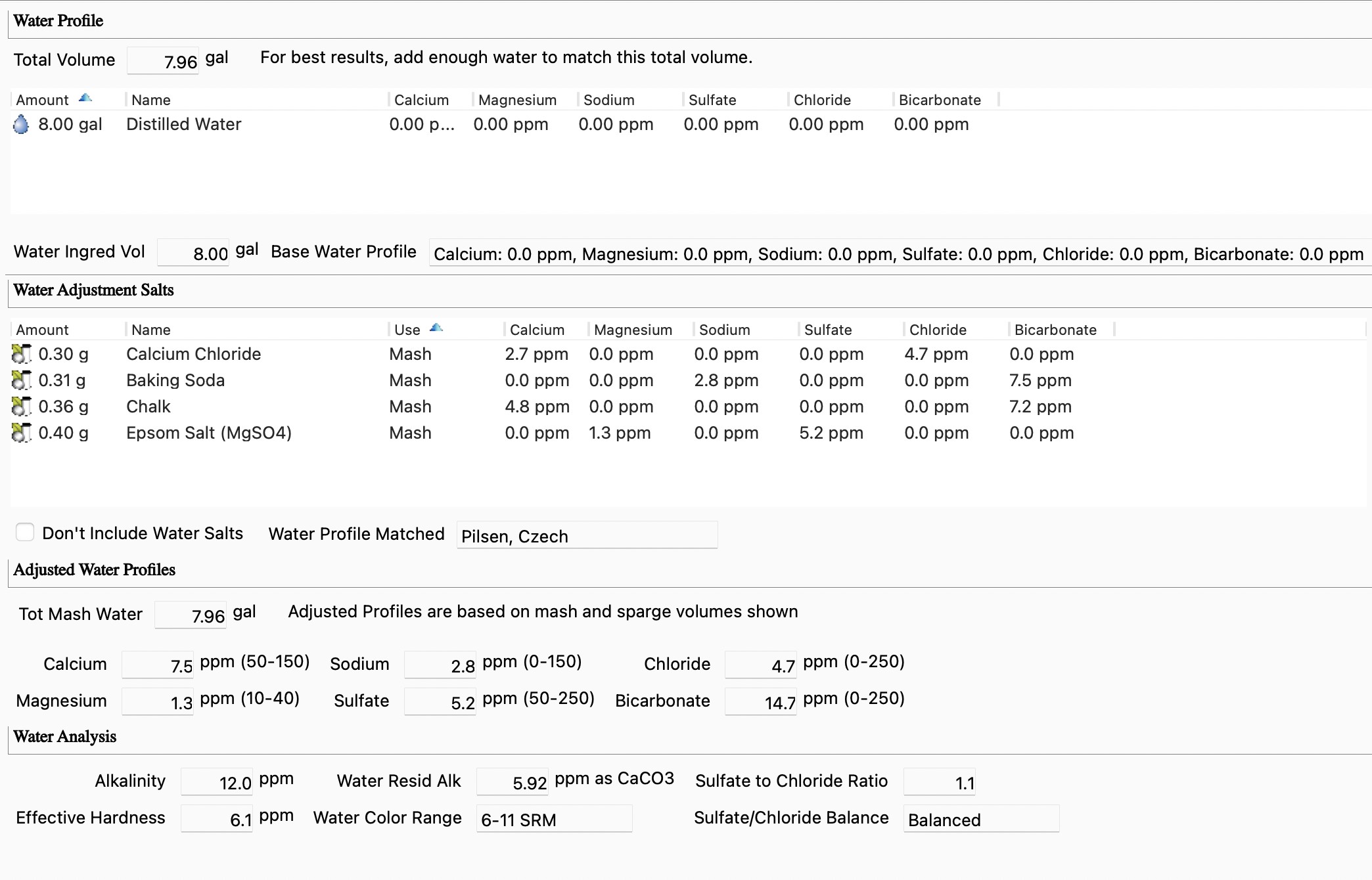Viewport: 1372px width, 880px height.
Task: Click the Baking Soda salt icon
Action: [x=22, y=380]
